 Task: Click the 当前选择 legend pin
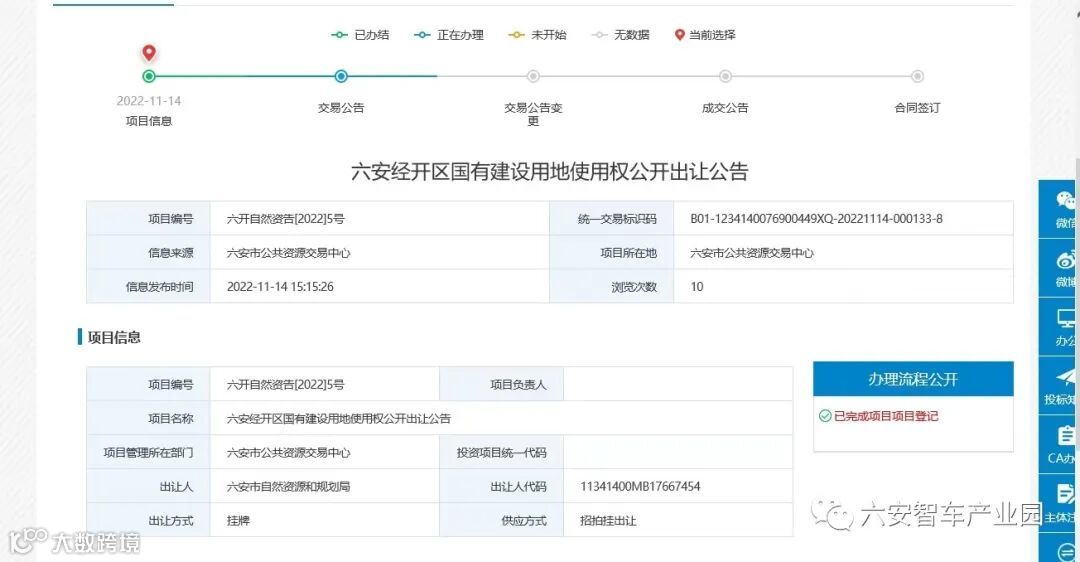(x=680, y=35)
